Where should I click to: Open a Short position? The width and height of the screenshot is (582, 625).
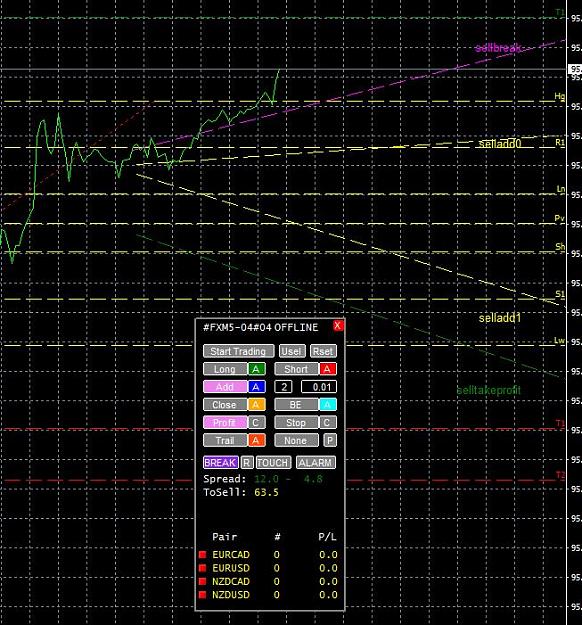pyautogui.click(x=296, y=369)
